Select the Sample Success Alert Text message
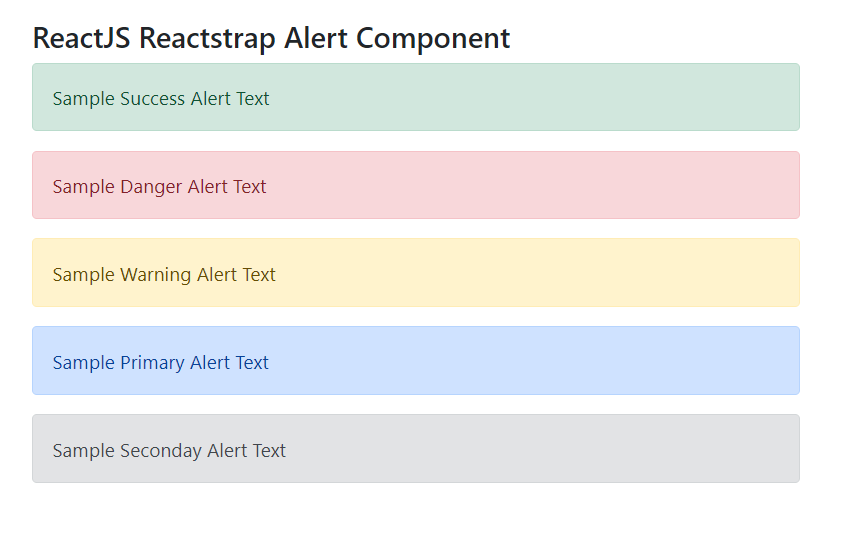This screenshot has height=555, width=862. point(161,98)
